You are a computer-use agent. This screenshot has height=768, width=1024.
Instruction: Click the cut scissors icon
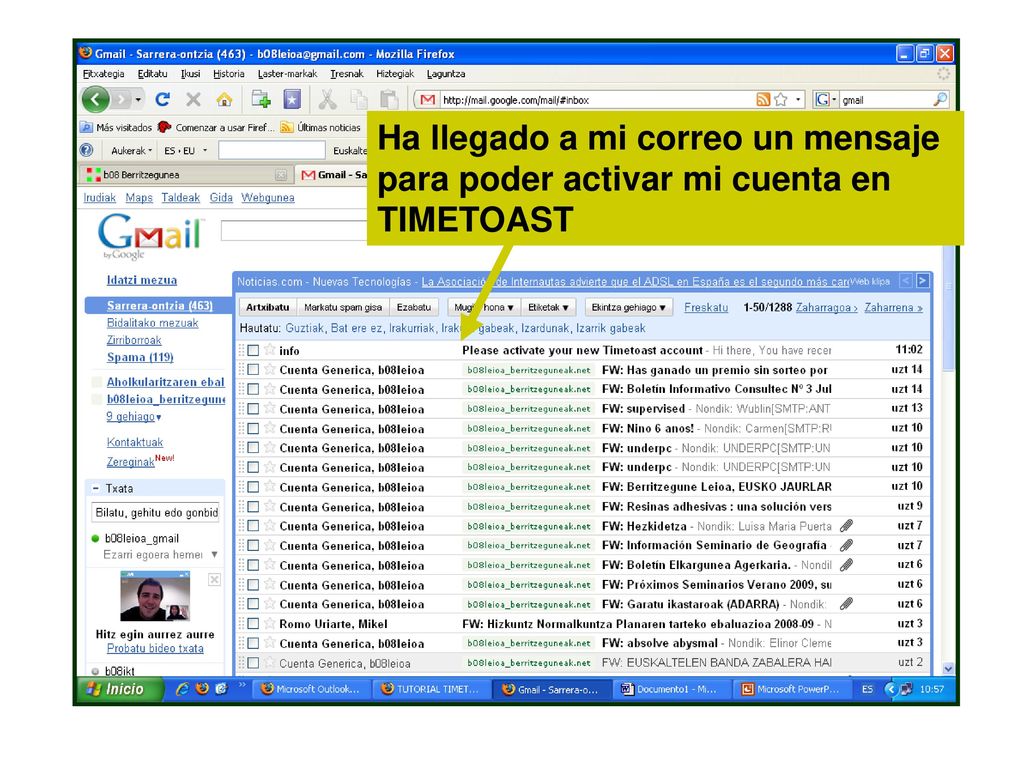(x=327, y=99)
